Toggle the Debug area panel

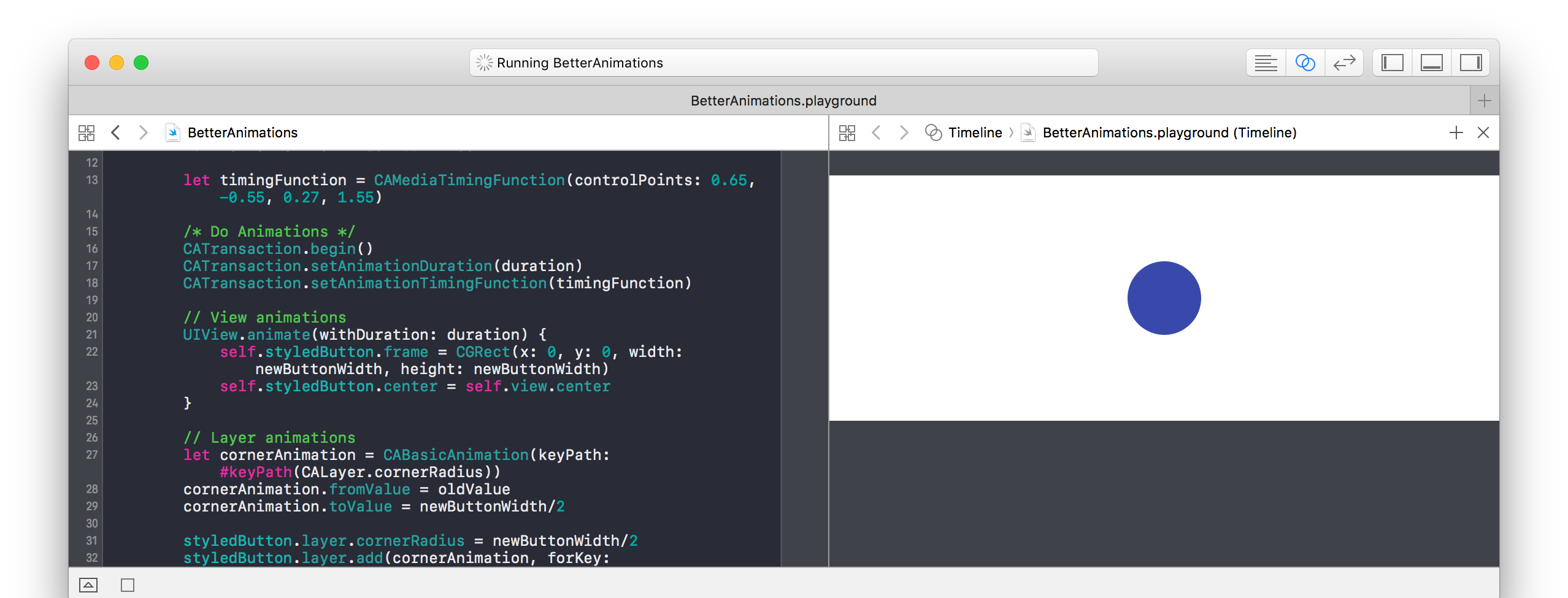point(1432,63)
